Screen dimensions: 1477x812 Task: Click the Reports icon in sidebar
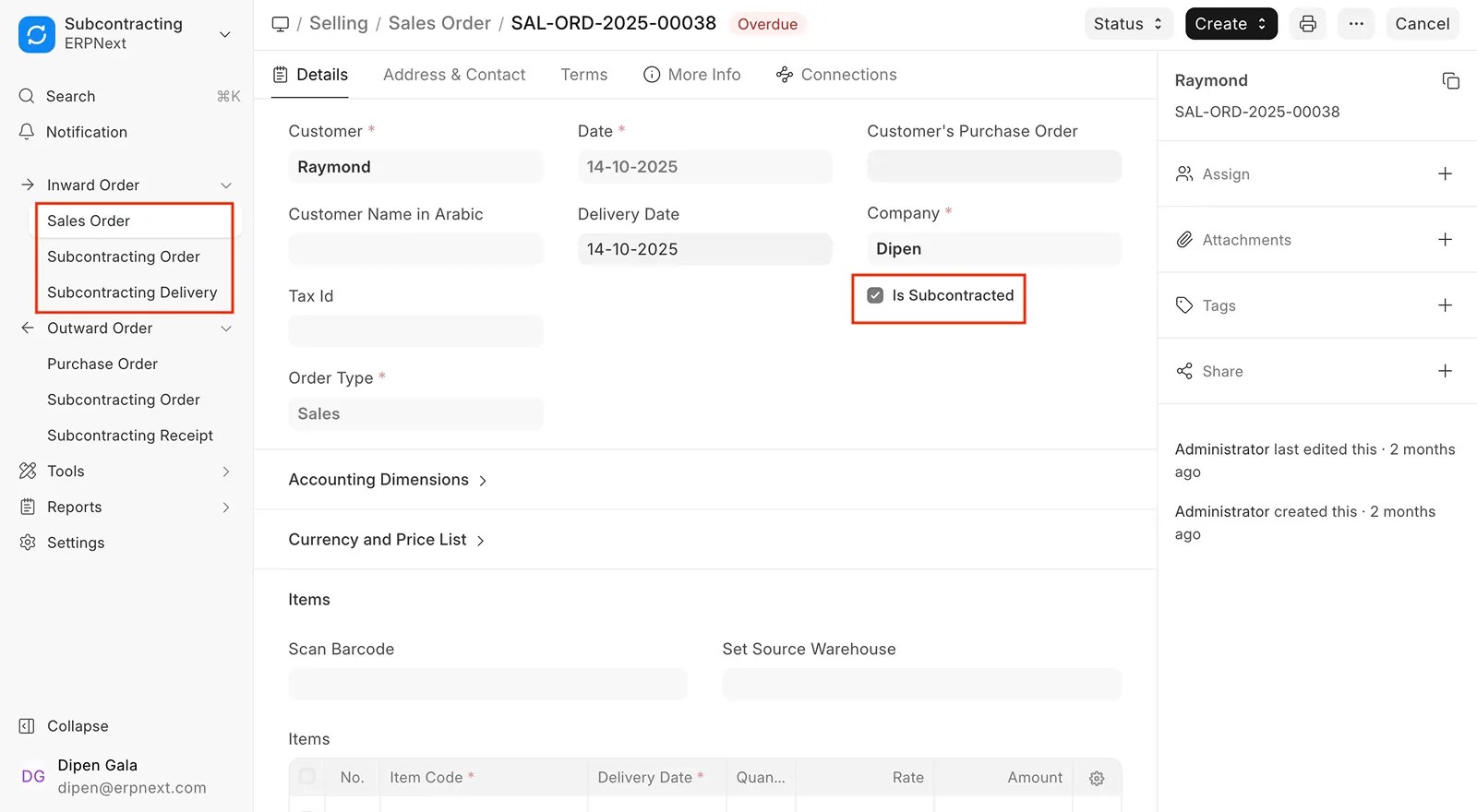[28, 507]
